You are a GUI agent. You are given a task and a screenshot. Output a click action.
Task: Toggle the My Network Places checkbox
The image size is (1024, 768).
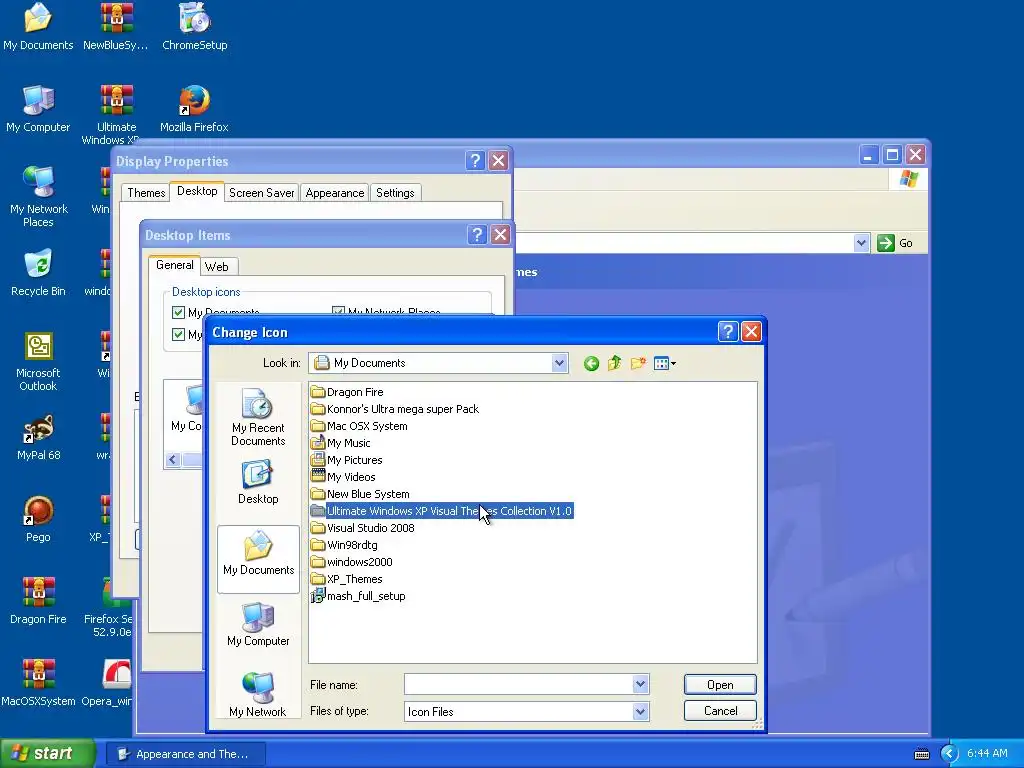pos(338,311)
